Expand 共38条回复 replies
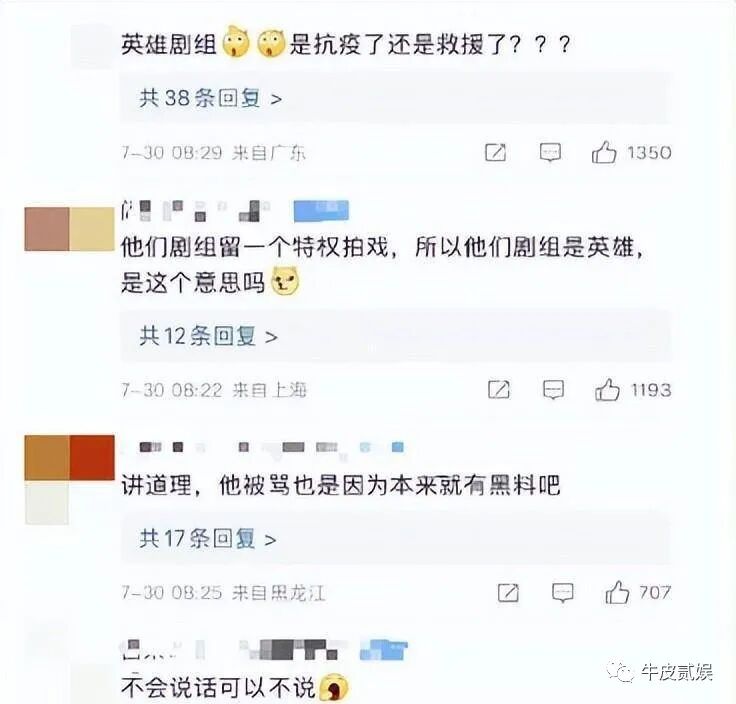 coord(211,99)
